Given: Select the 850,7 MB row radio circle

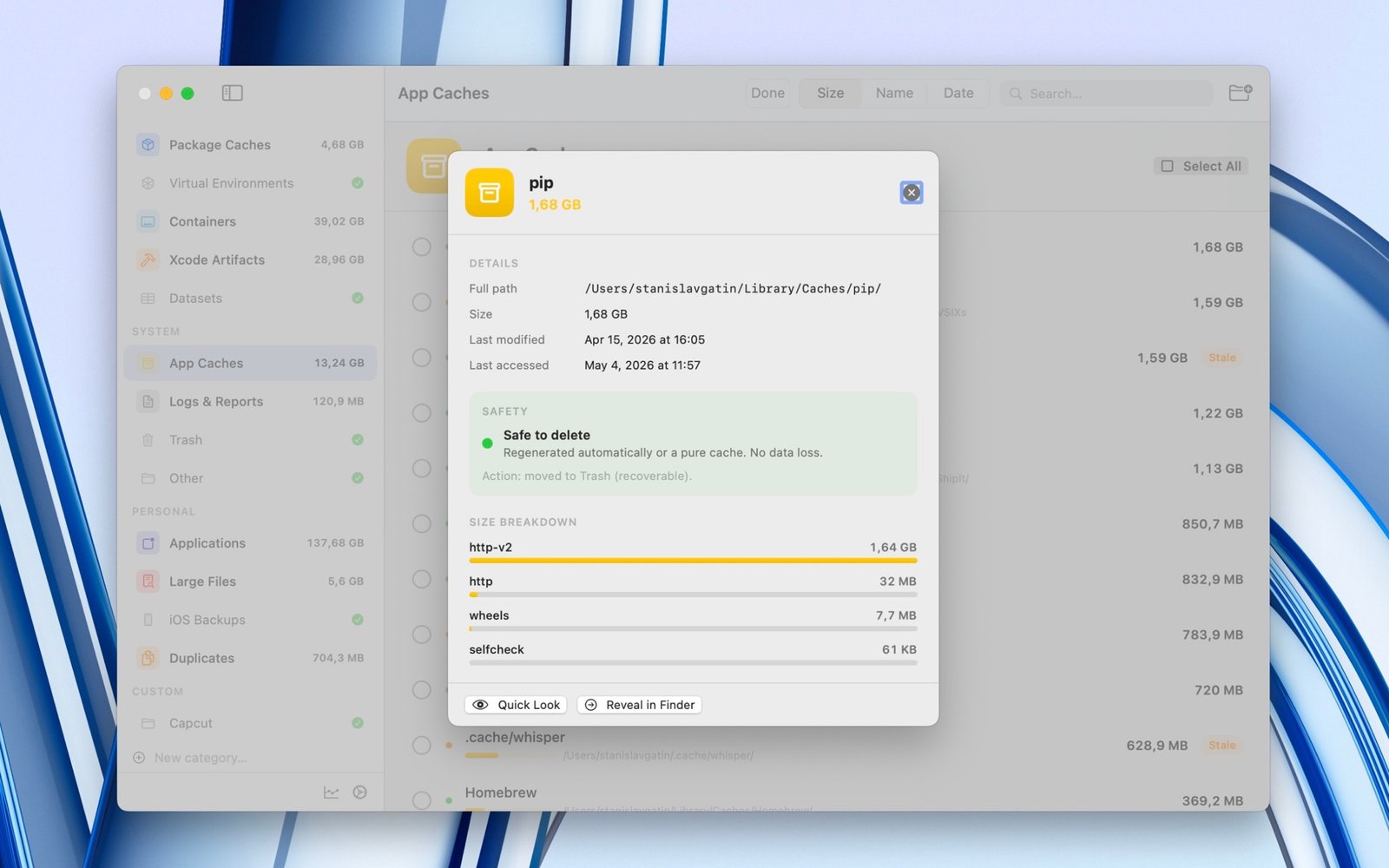Looking at the screenshot, I should (x=422, y=523).
